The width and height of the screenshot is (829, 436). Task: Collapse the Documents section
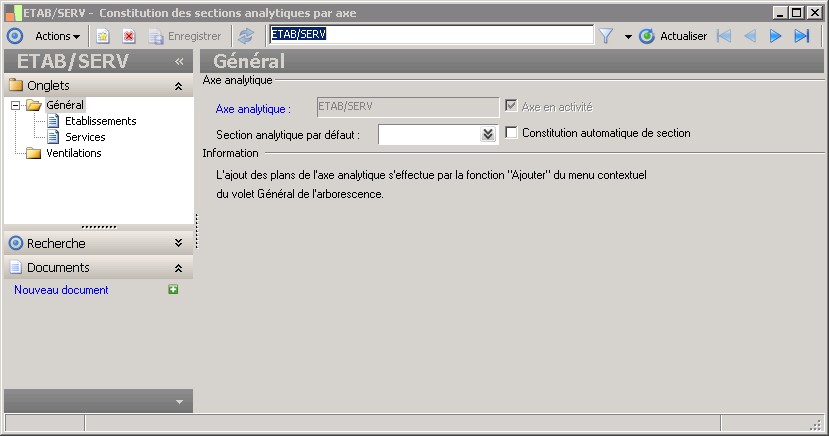point(179,268)
